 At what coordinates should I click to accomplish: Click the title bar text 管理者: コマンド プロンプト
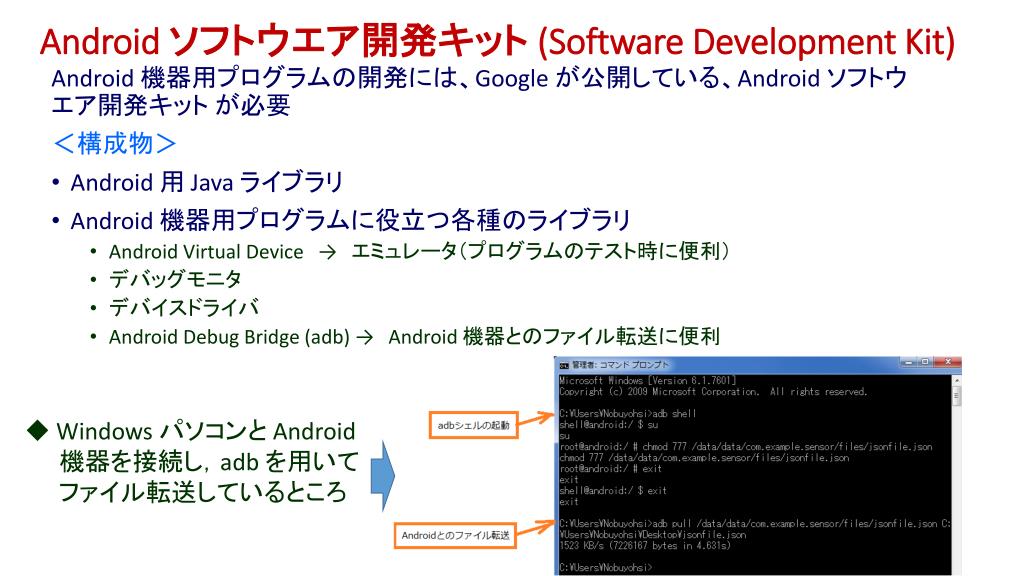click(621, 365)
